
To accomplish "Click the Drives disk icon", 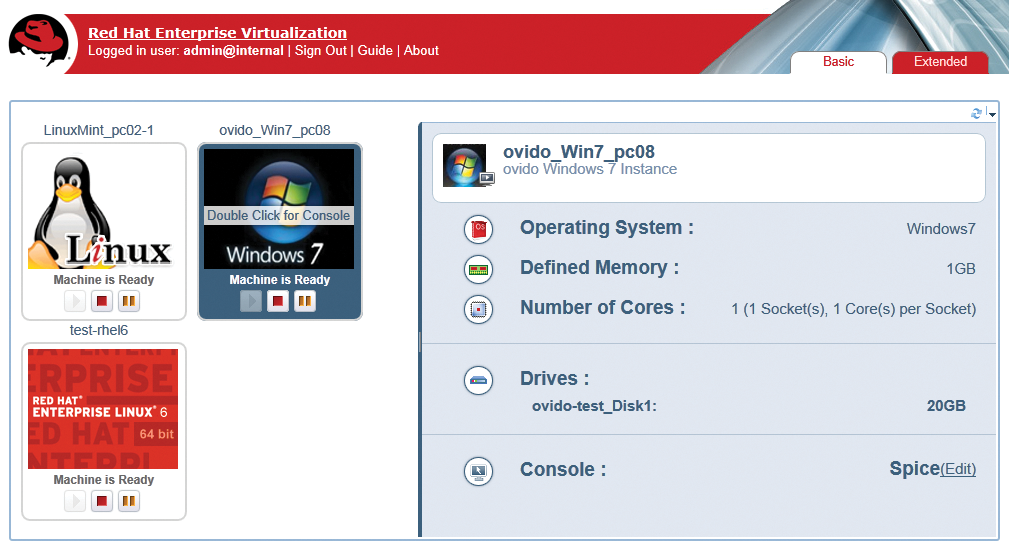I will pyautogui.click(x=479, y=380).
